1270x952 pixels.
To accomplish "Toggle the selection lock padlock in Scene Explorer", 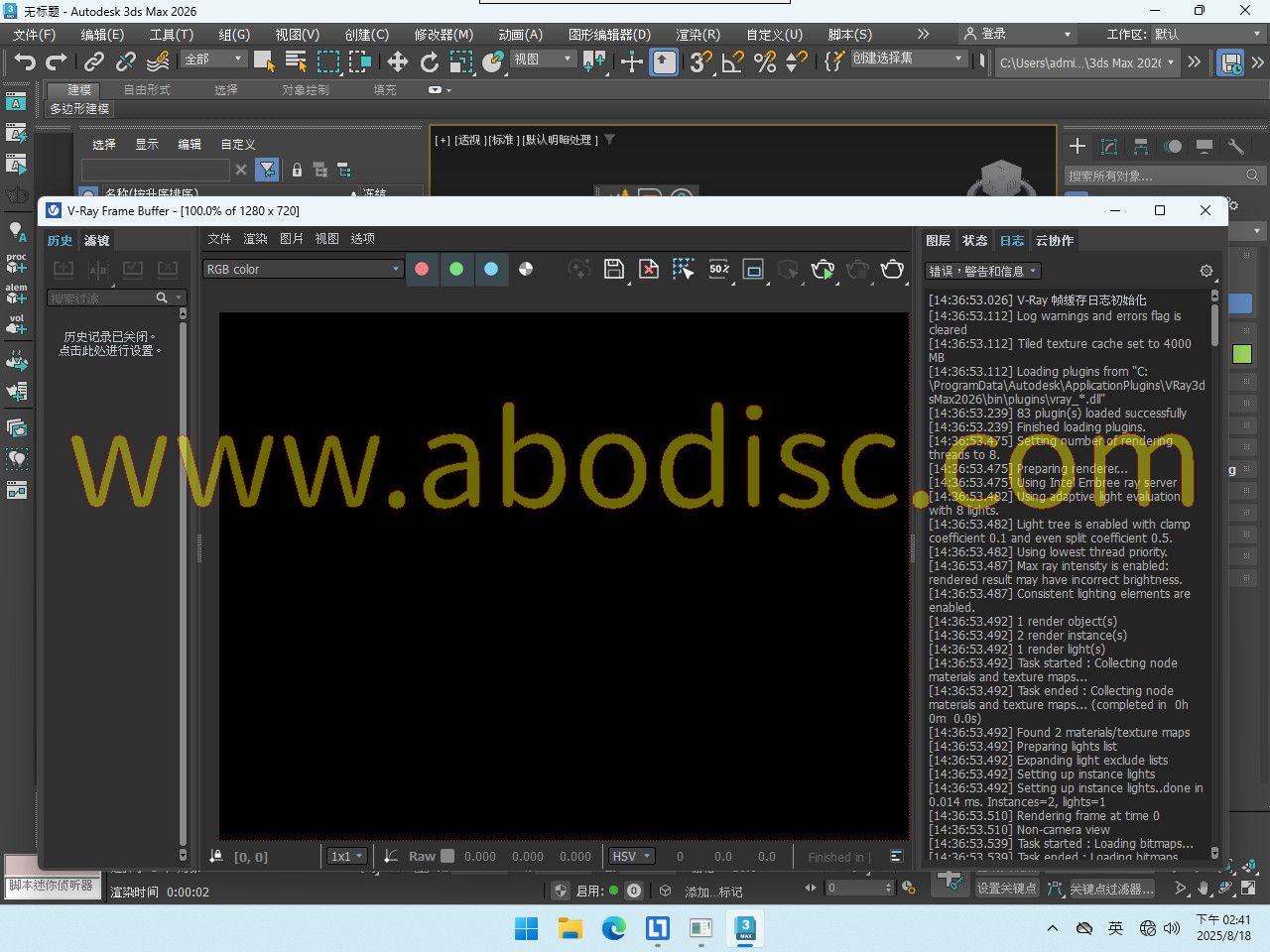I will click(297, 170).
